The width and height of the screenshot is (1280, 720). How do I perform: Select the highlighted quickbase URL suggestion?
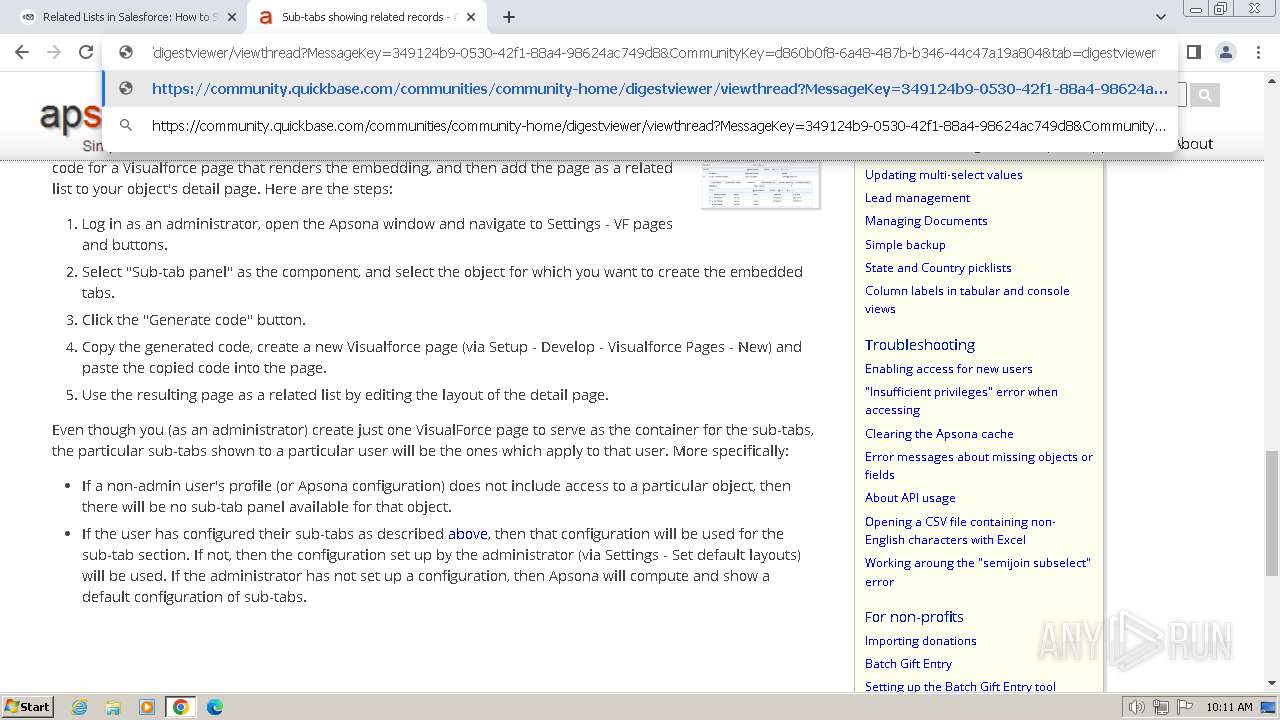coord(640,89)
